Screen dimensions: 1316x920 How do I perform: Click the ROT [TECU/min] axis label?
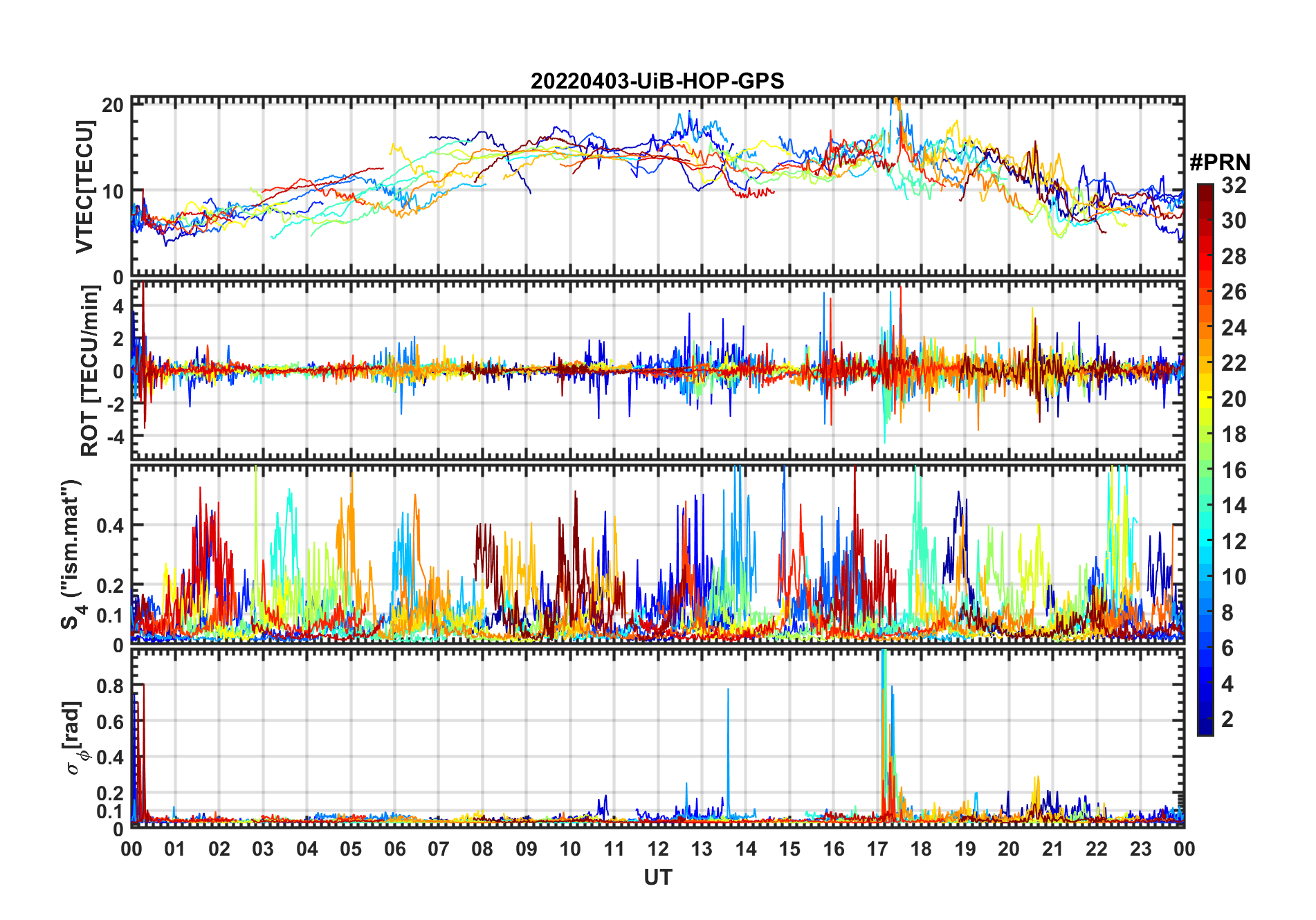pos(89,371)
